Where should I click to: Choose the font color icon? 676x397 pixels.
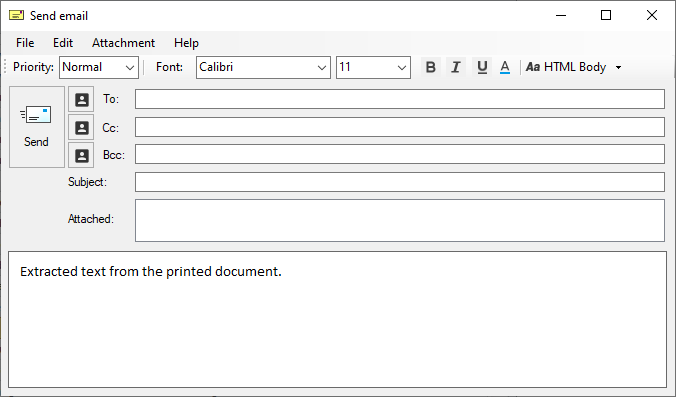(505, 67)
